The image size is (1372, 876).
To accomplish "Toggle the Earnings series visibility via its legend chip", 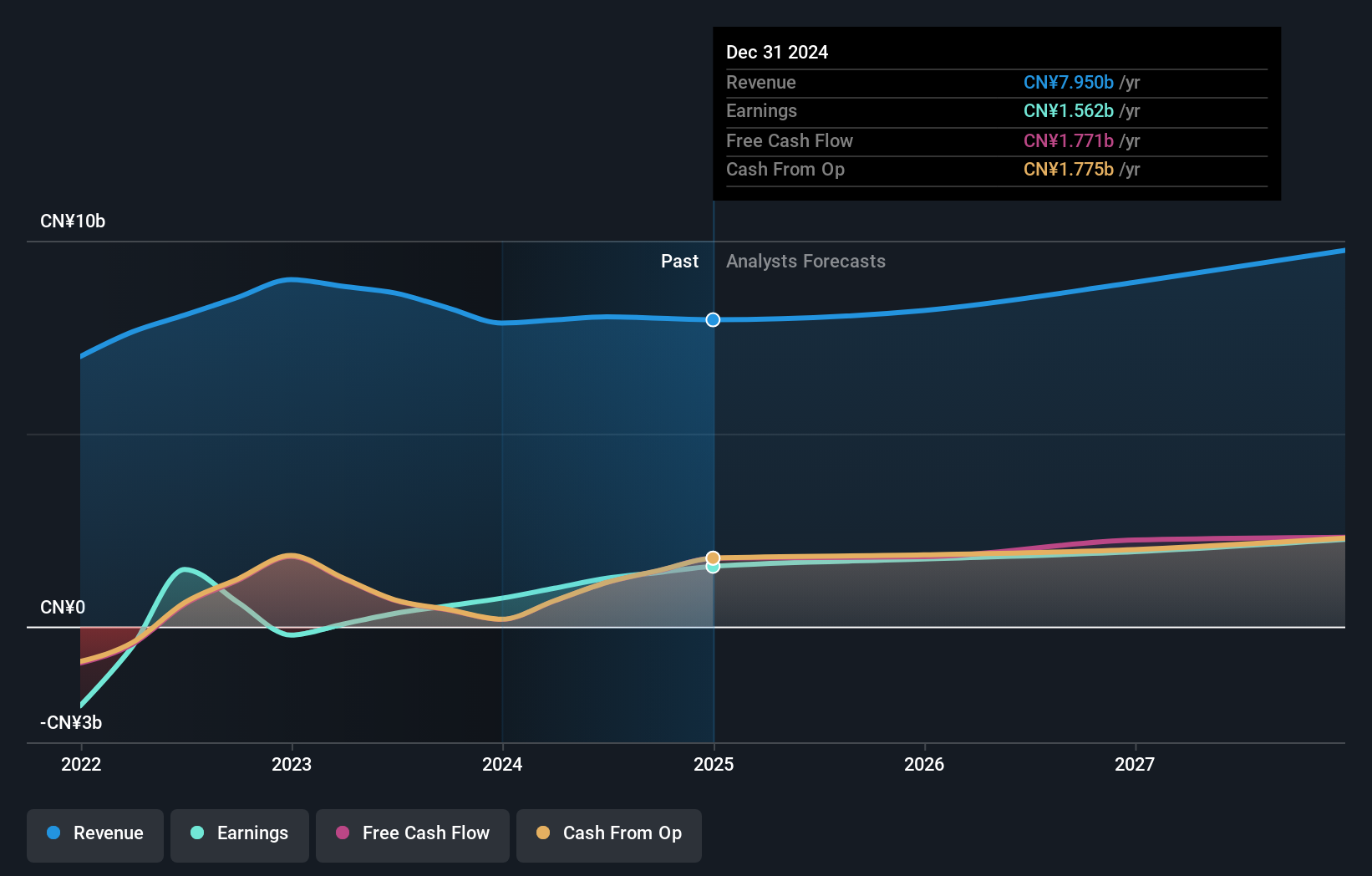I will point(239,833).
